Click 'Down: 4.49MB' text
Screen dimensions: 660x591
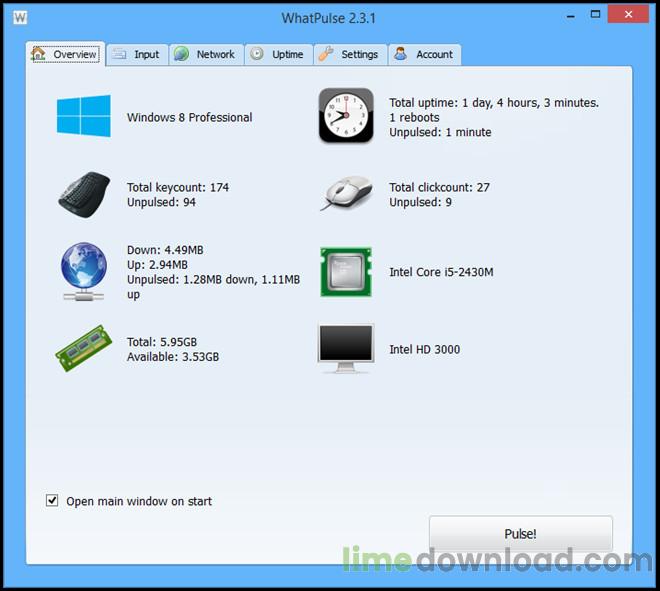[x=165, y=250]
